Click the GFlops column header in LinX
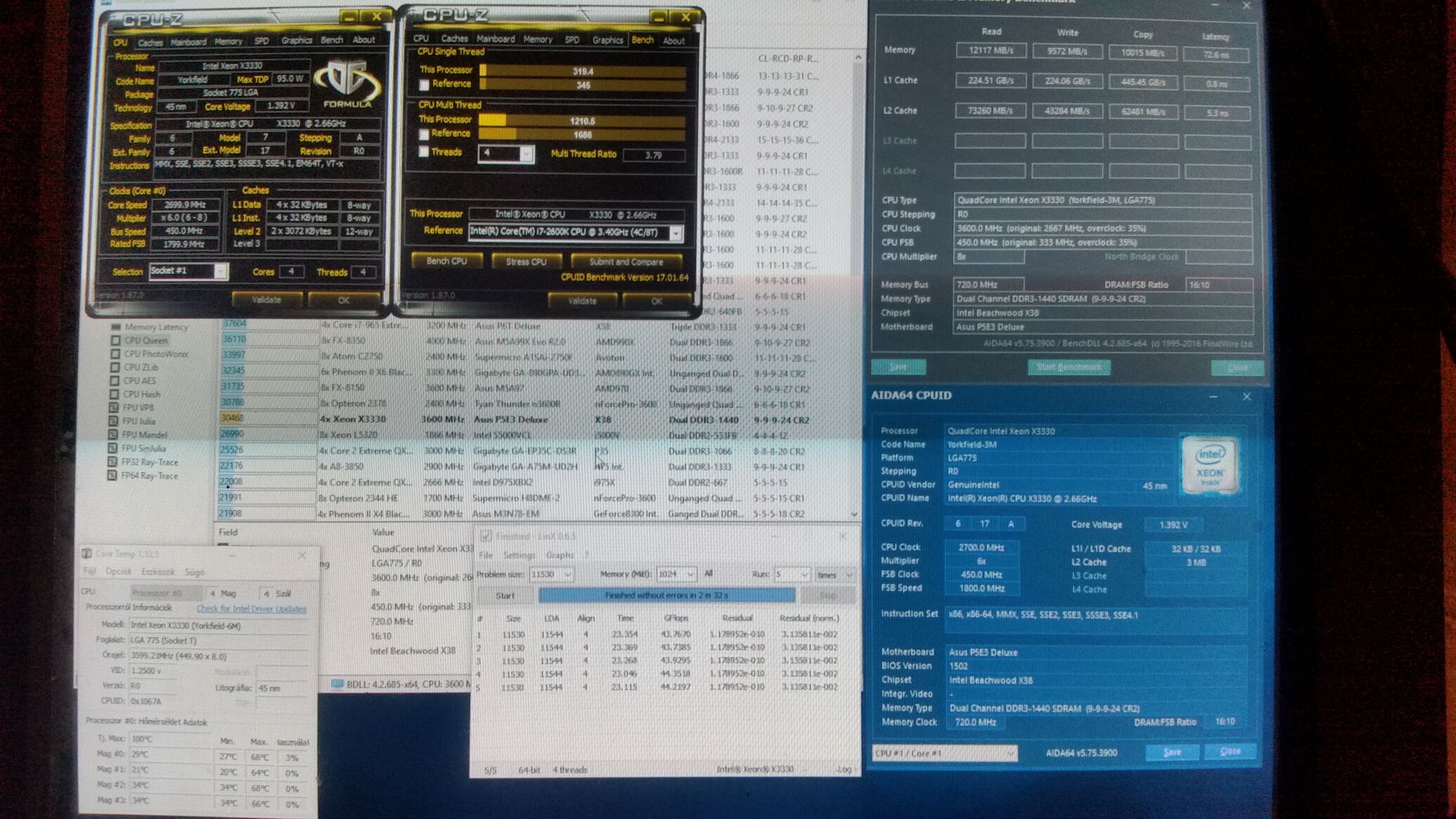This screenshot has height=819, width=1456. 676,619
